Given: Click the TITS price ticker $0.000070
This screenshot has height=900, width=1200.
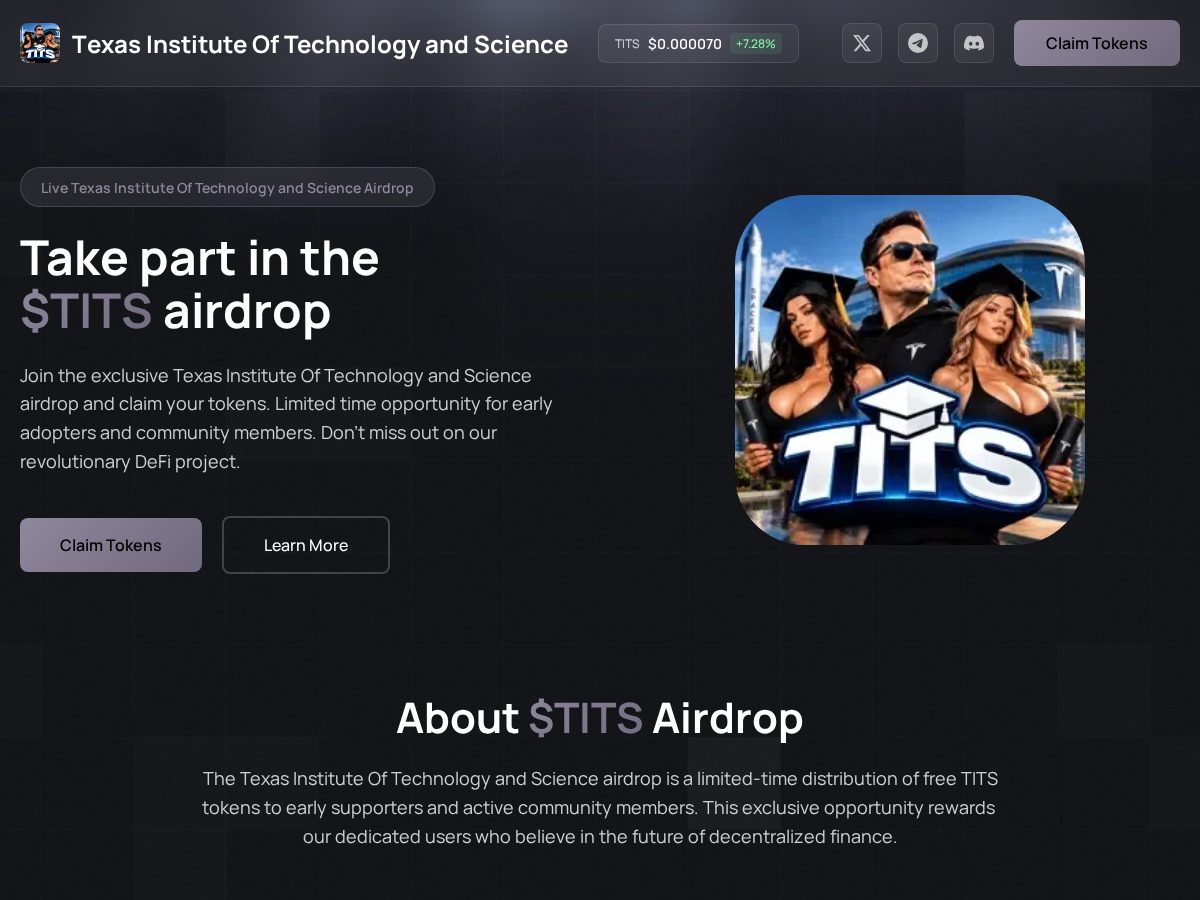Looking at the screenshot, I should point(698,44).
